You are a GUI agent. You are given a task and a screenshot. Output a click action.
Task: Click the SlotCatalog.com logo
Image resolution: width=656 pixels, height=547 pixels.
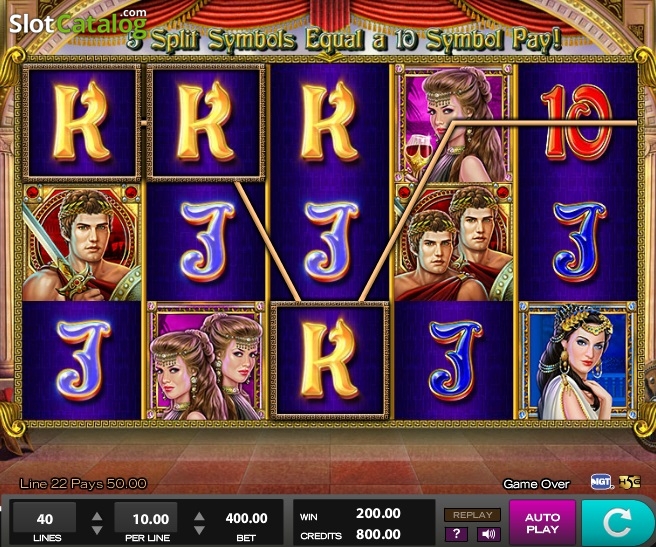pos(78,22)
